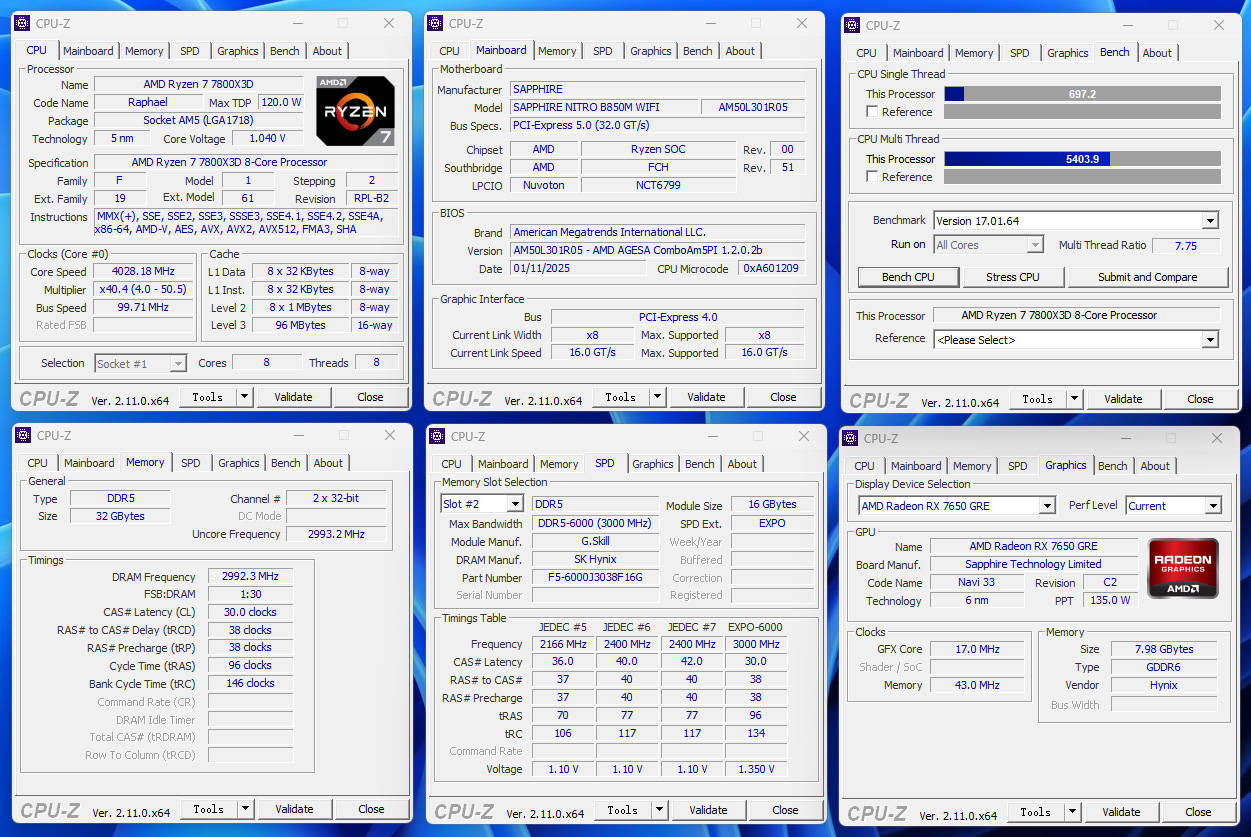Click the Radeon Graphics logo in GPU section
The height and width of the screenshot is (837, 1251).
coord(1182,568)
